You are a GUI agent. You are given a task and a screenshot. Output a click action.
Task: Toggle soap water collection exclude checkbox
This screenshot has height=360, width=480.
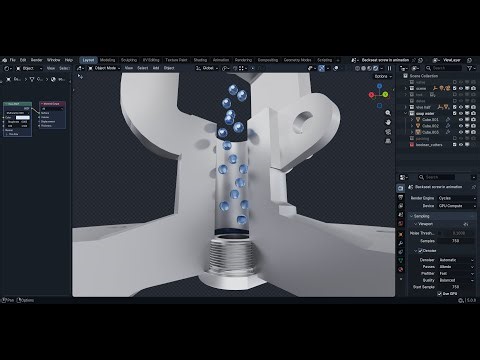pyautogui.click(x=455, y=113)
